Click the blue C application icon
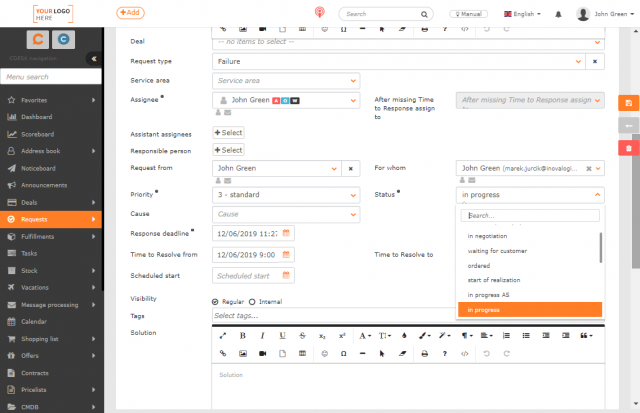Image resolution: width=640 pixels, height=413 pixels. pos(63,40)
